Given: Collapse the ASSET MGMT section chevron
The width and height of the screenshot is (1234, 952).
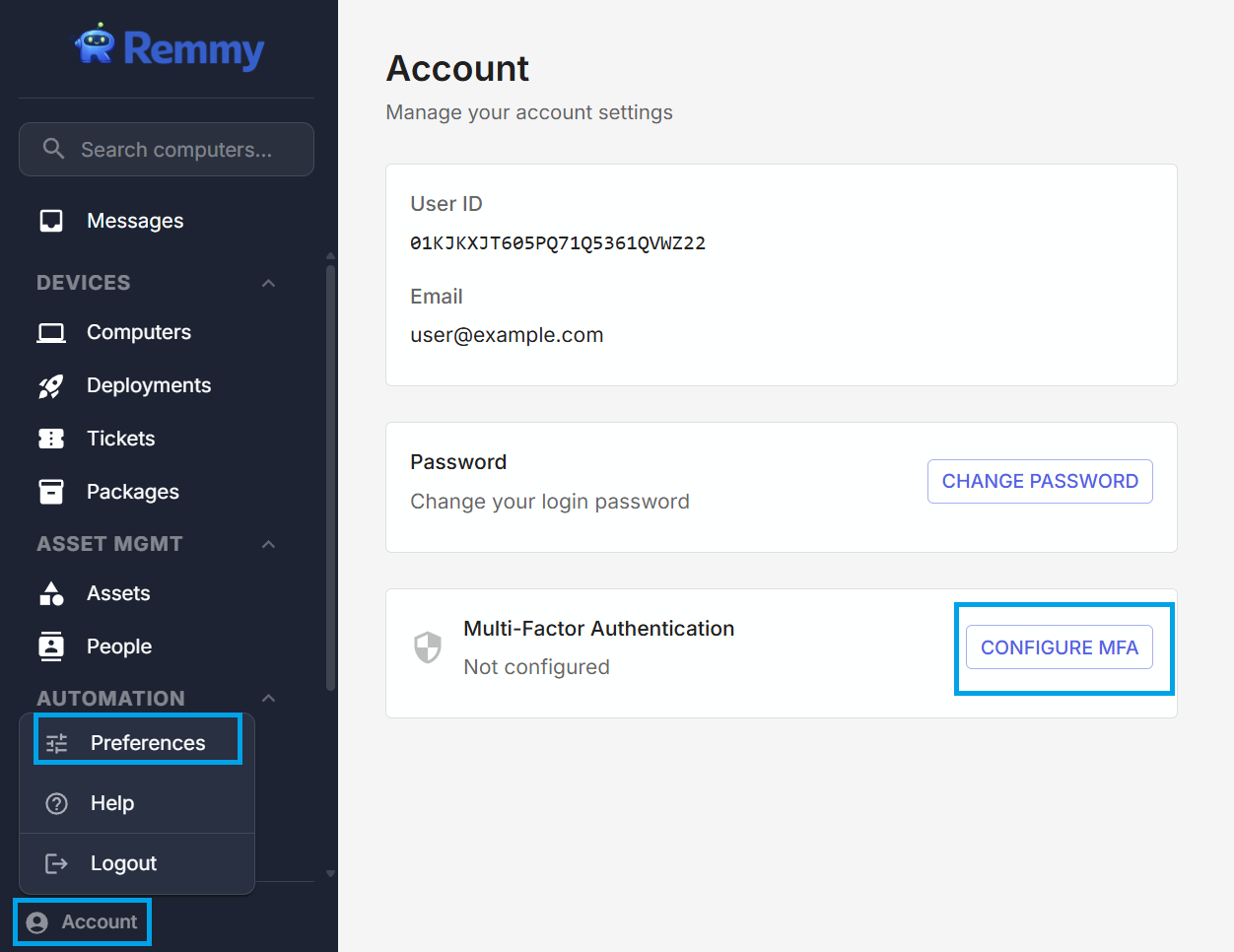Looking at the screenshot, I should pos(268,545).
